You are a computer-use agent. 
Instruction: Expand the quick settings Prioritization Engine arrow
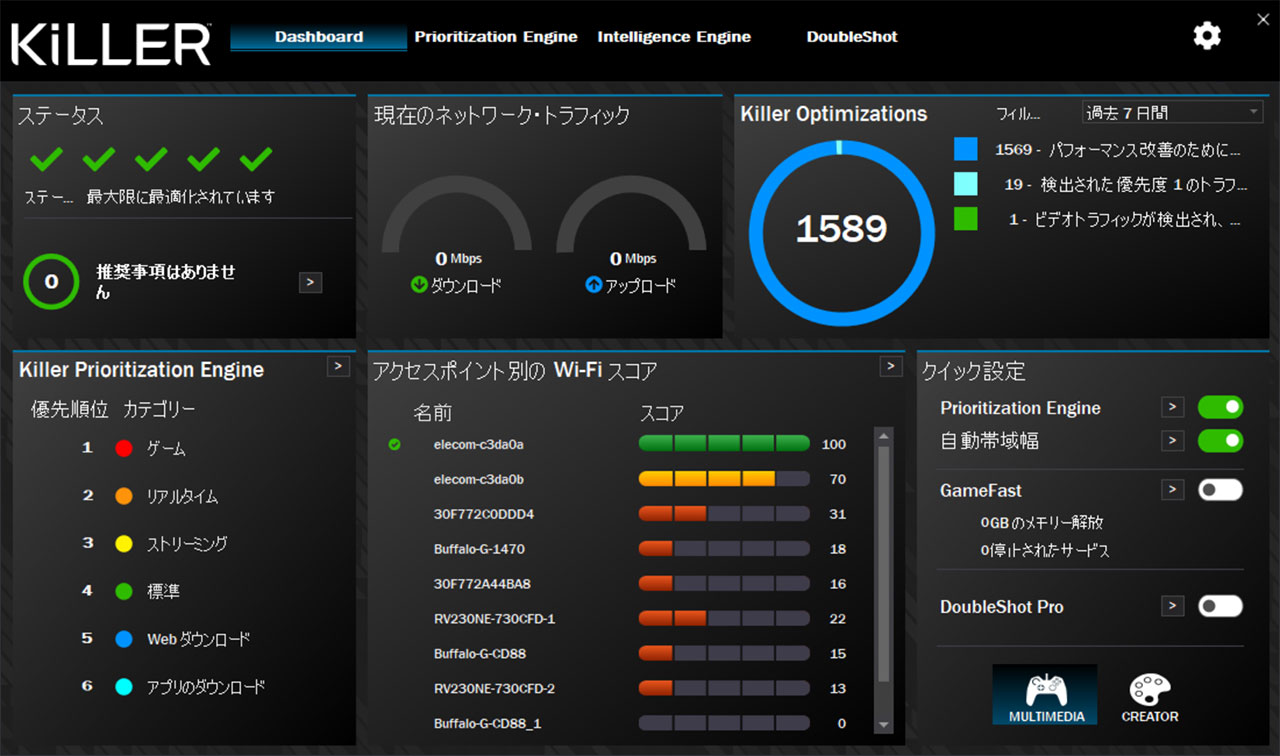[1172, 407]
